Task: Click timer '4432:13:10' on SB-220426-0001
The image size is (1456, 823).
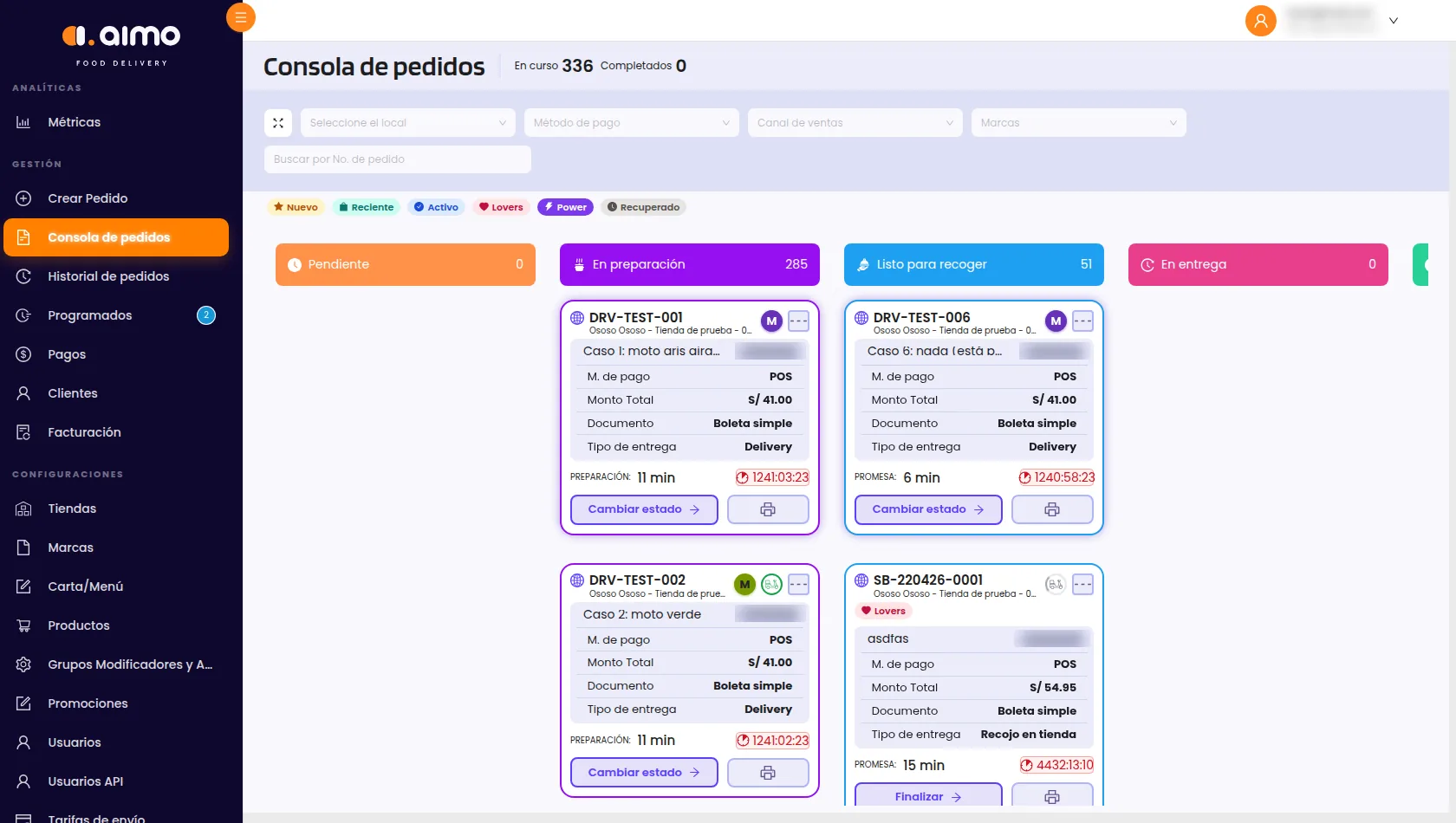Action: tap(1056, 765)
